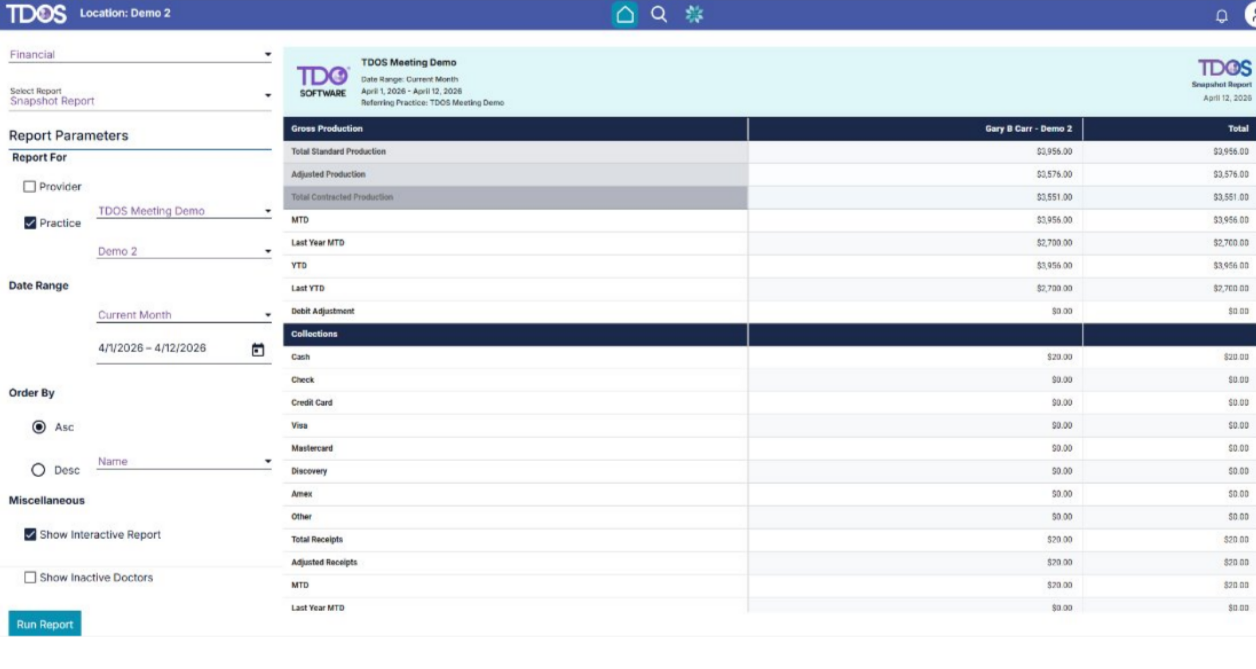The height and width of the screenshot is (669, 1256).
Task: Click the 4/1/2026 date range input field
Action: tap(150, 346)
